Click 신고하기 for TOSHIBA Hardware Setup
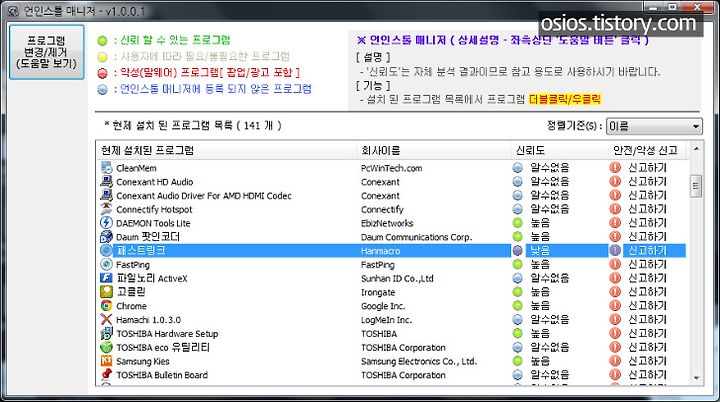This screenshot has width=720, height=402. coord(647,333)
